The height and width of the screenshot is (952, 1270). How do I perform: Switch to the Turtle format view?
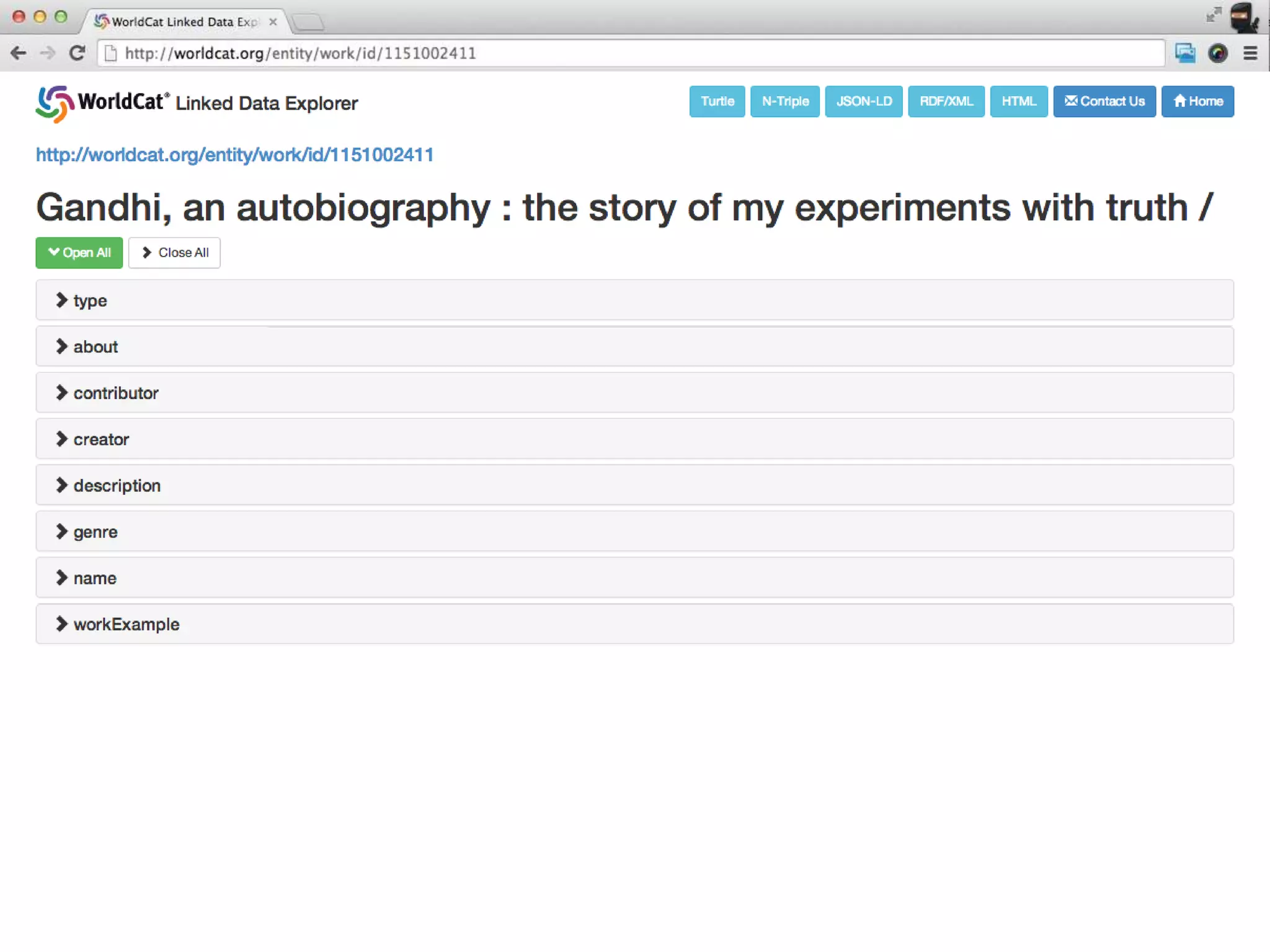coord(717,102)
